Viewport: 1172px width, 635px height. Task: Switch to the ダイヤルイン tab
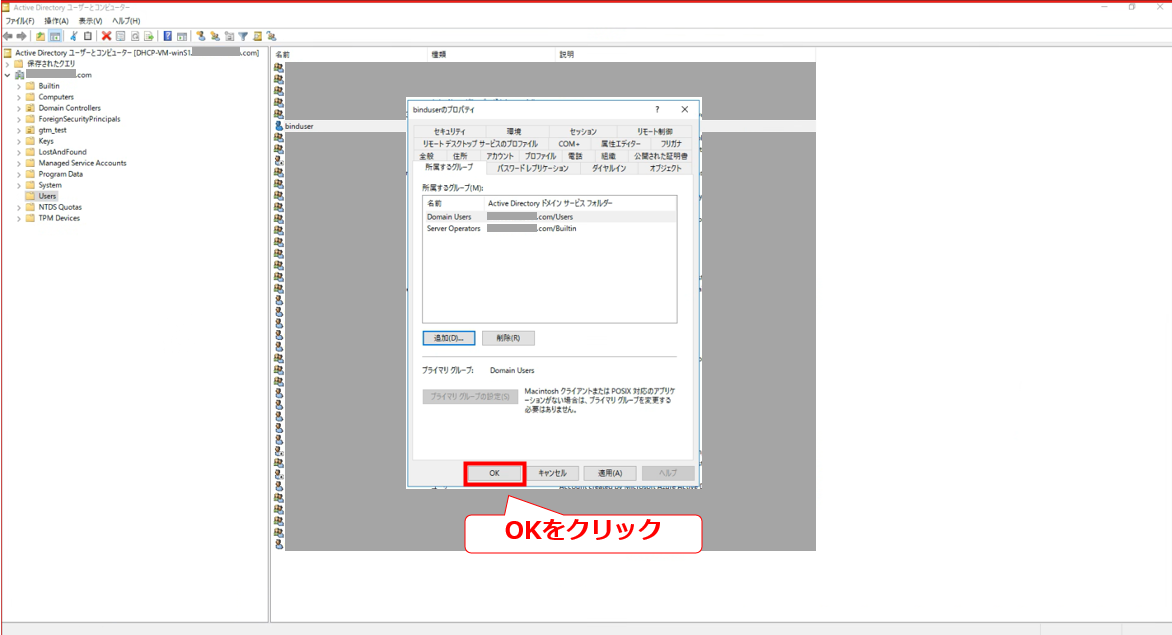tap(609, 168)
